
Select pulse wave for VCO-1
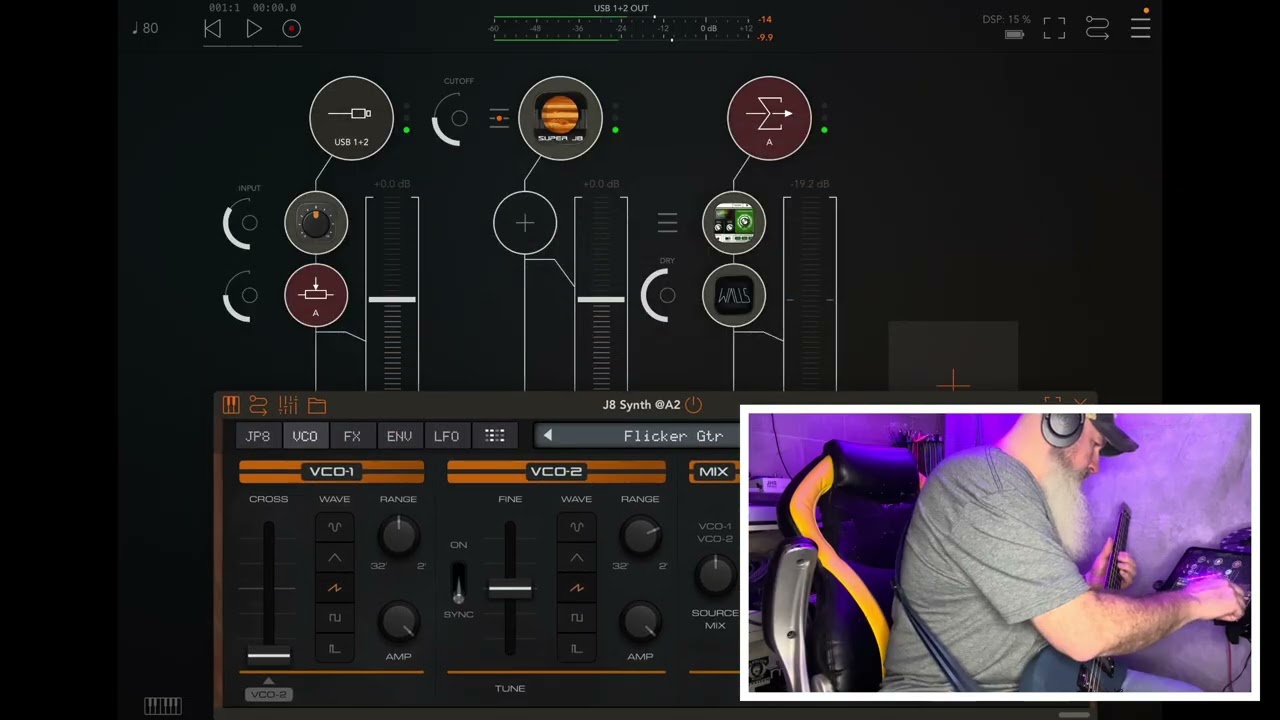pos(334,648)
